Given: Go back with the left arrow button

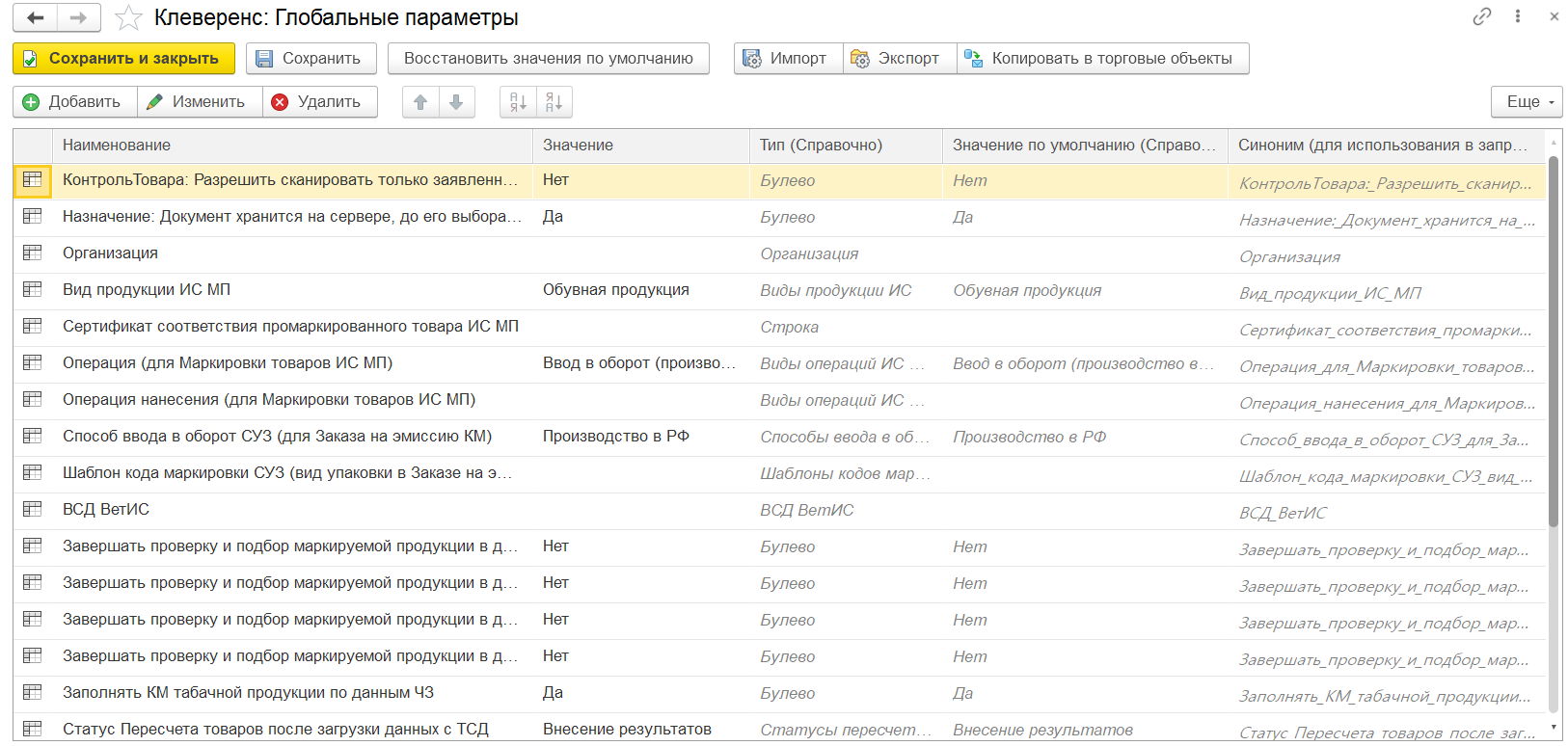Looking at the screenshot, I should 36,17.
